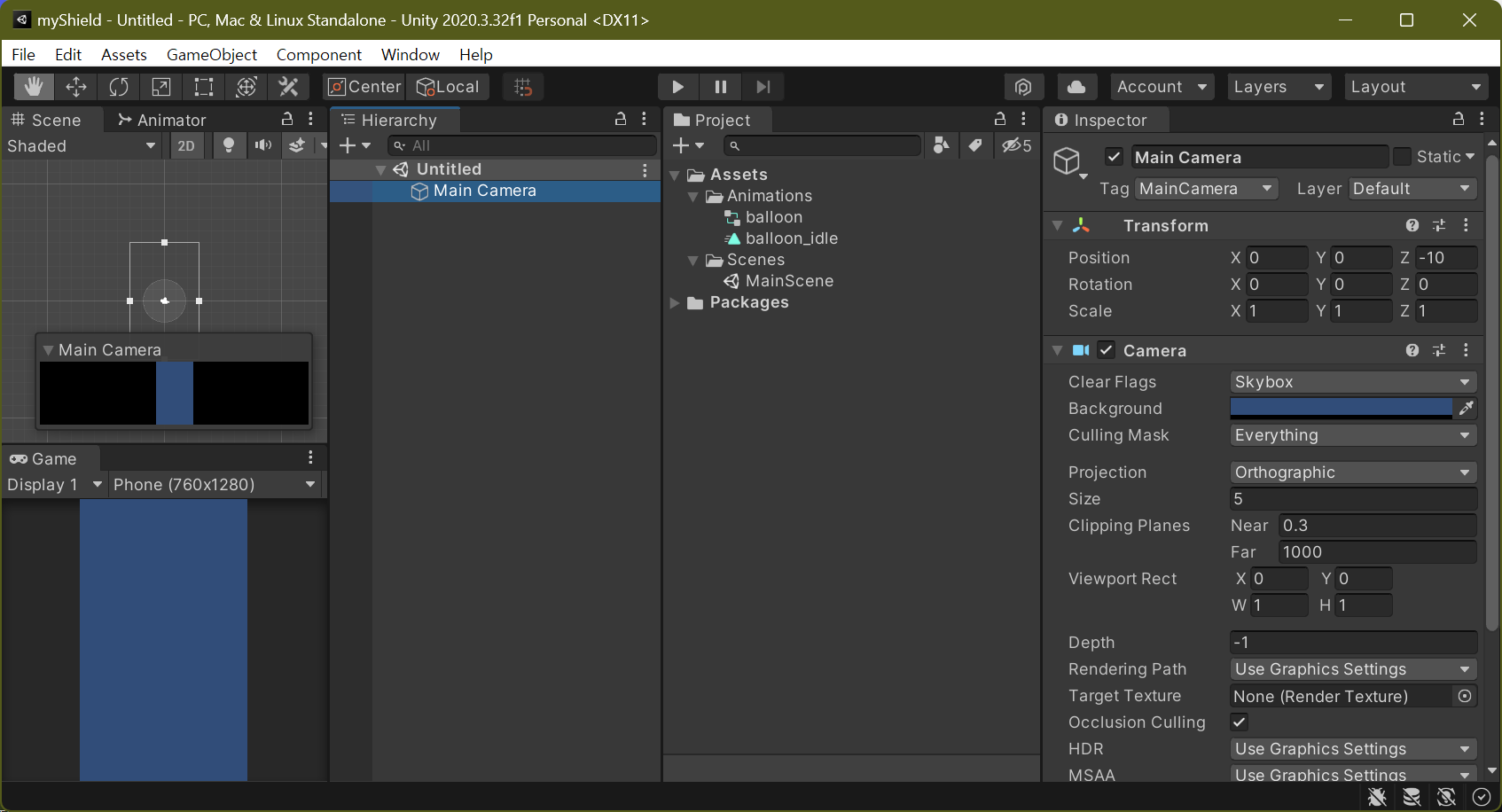Viewport: 1502px width, 812px height.
Task: Open Target Texture object picker
Action: point(1465,696)
